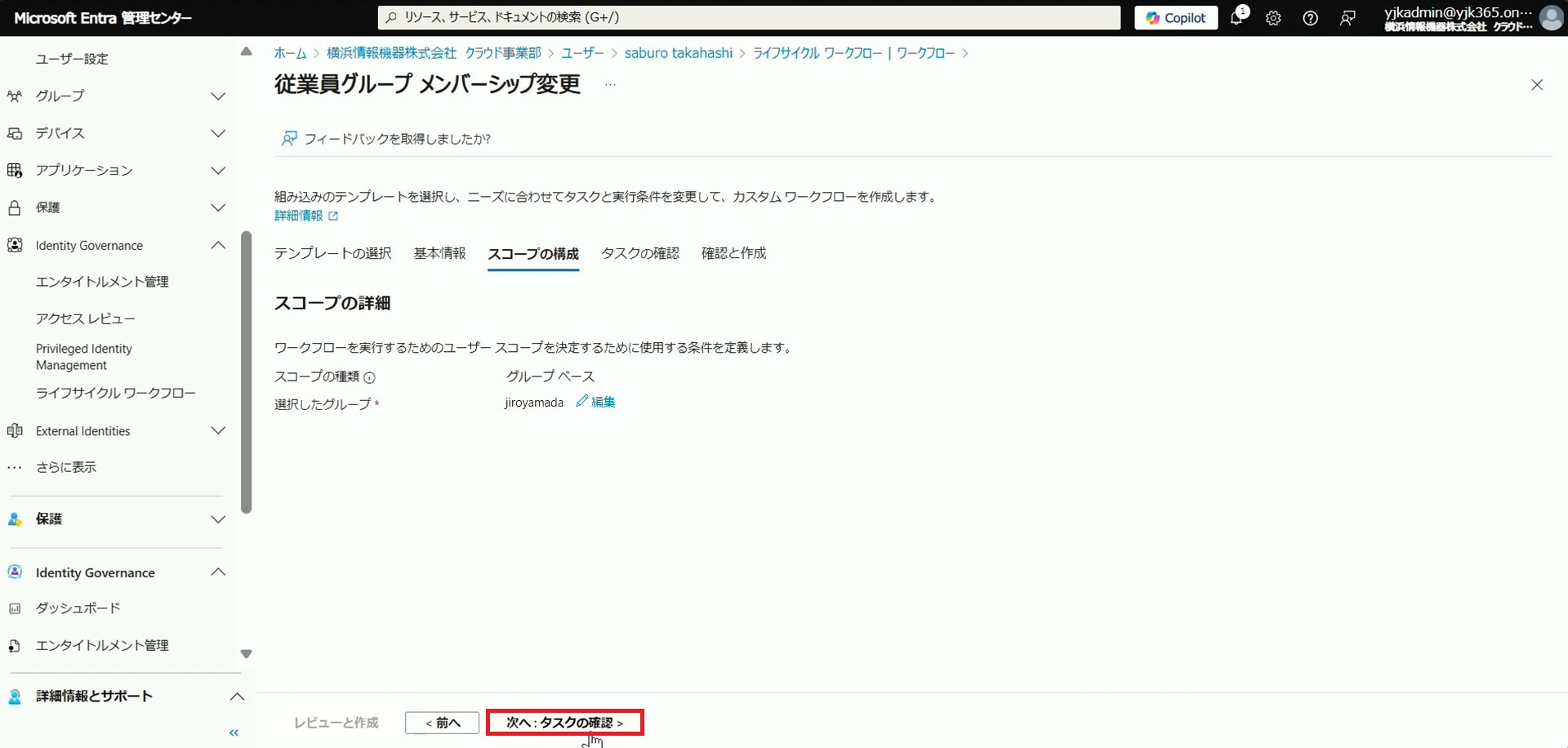
Task: Open the 詳細情報 link
Action: 299,216
